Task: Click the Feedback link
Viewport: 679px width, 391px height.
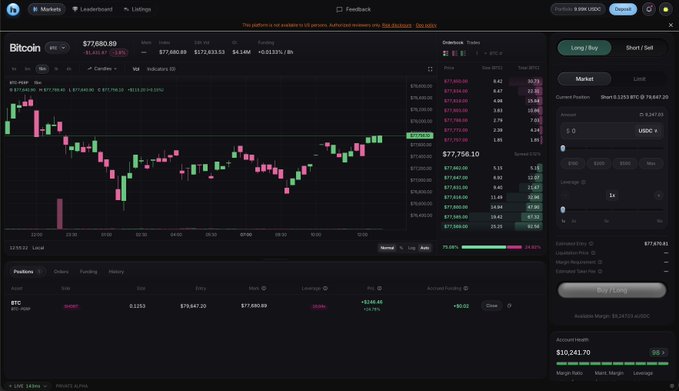Action: click(353, 9)
